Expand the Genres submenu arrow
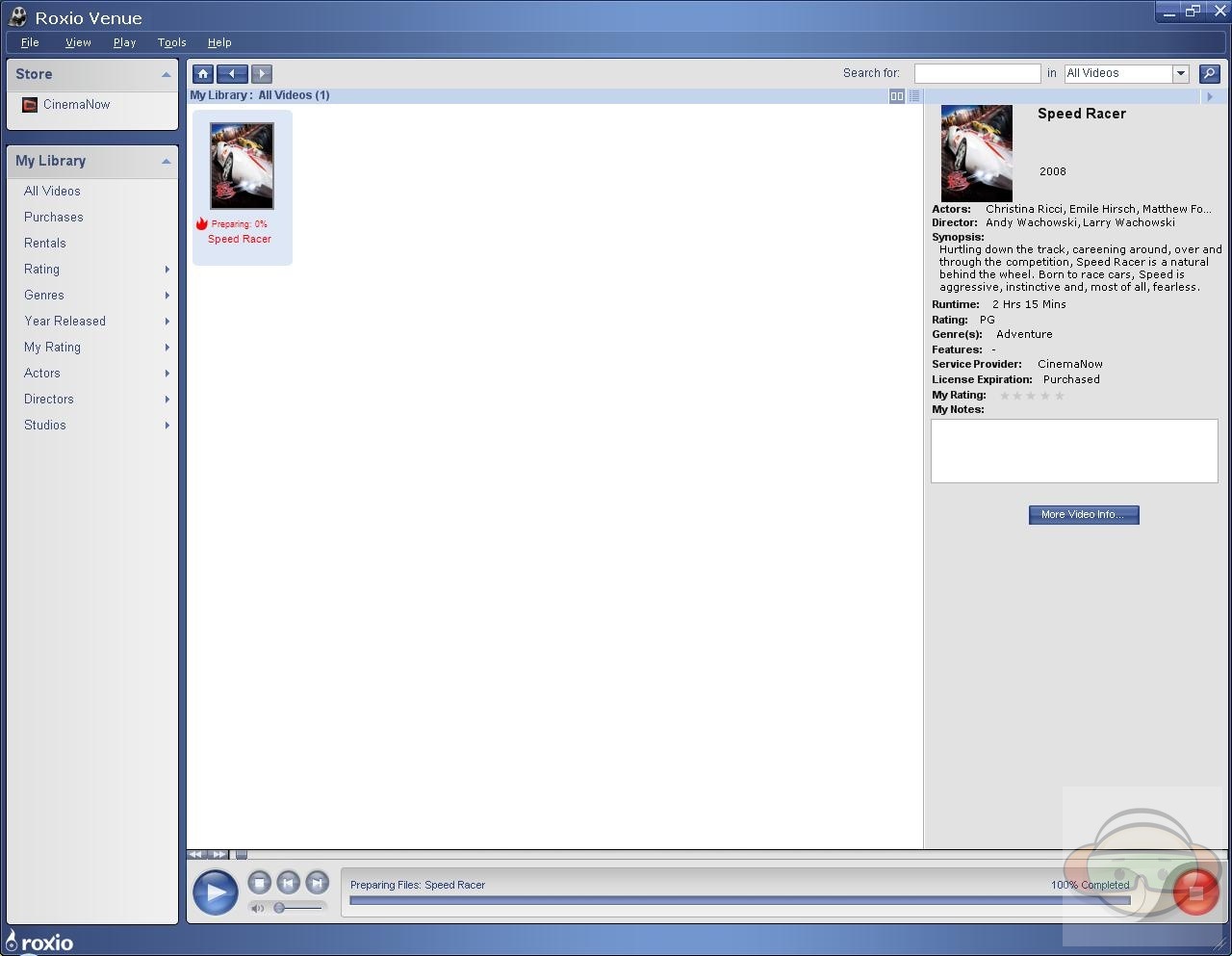Screen dimensions: 1232x956 tap(167, 296)
